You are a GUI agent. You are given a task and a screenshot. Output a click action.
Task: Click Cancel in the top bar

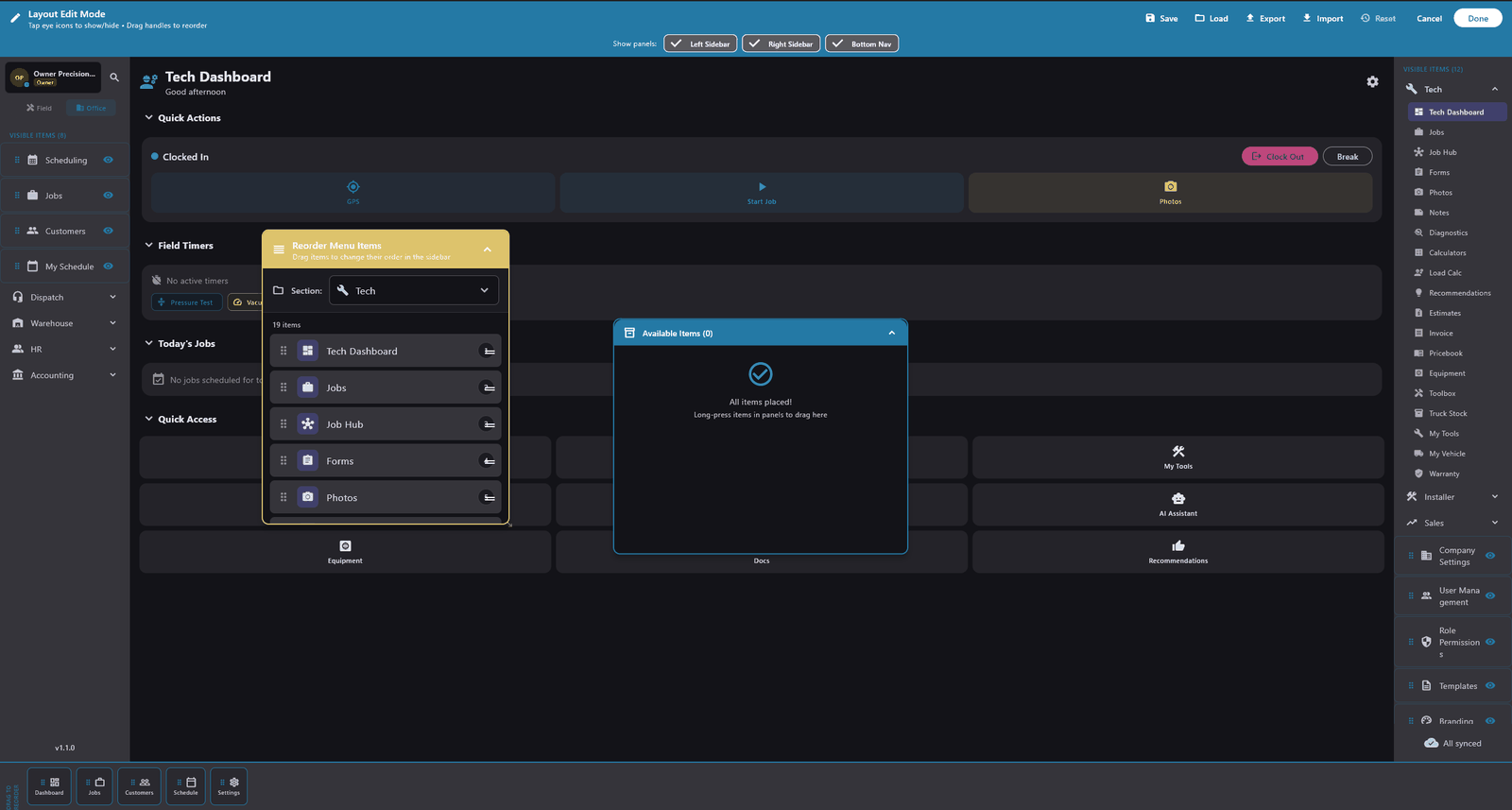point(1429,18)
